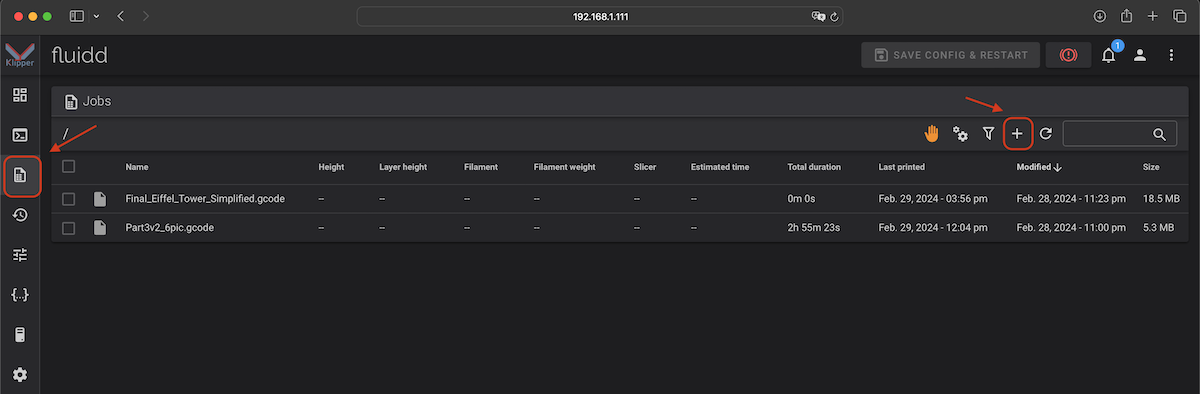Open Safari sidebar dropdown chevron
The image size is (1200, 394).
[96, 17]
